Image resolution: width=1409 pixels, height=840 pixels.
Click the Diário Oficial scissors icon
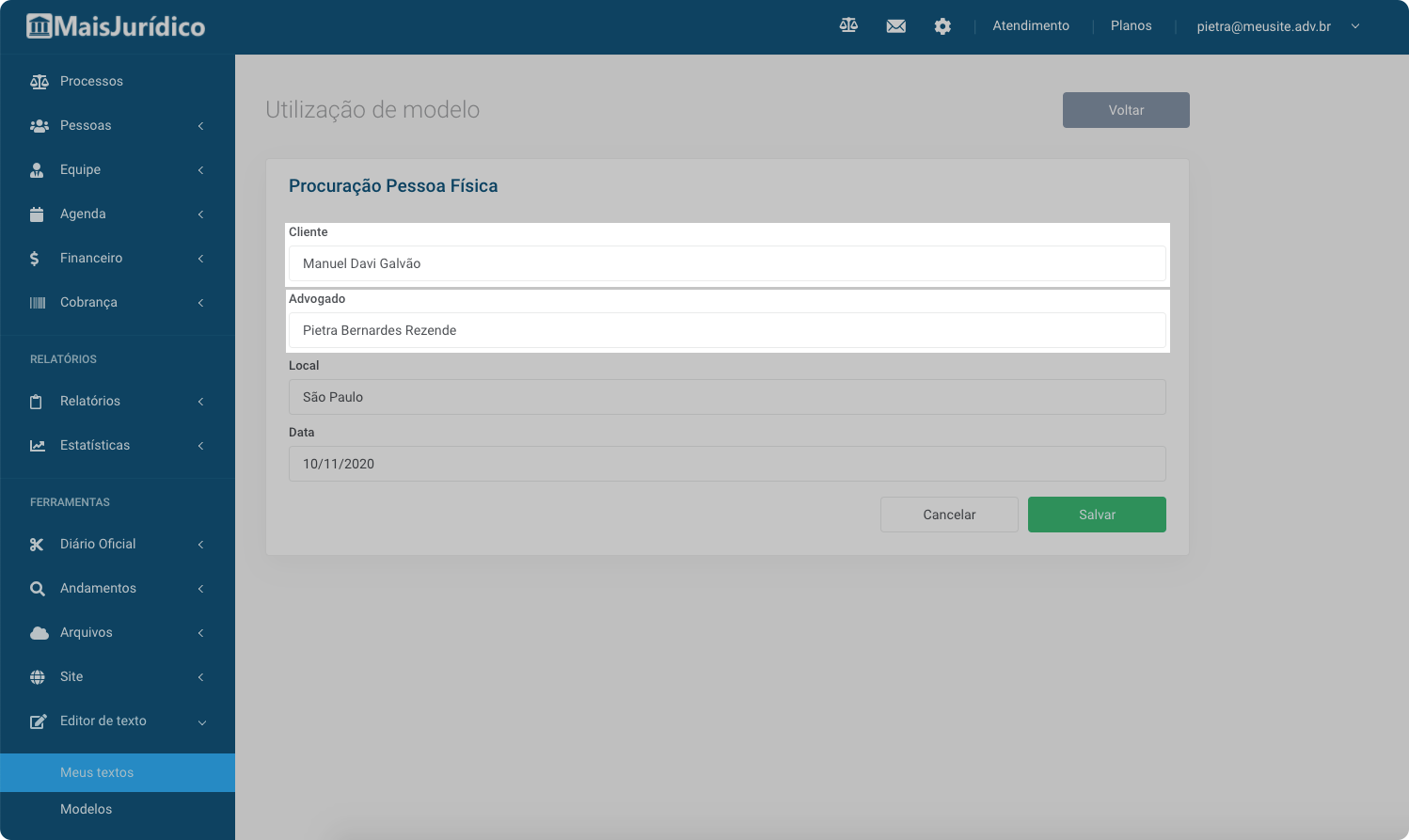(38, 545)
